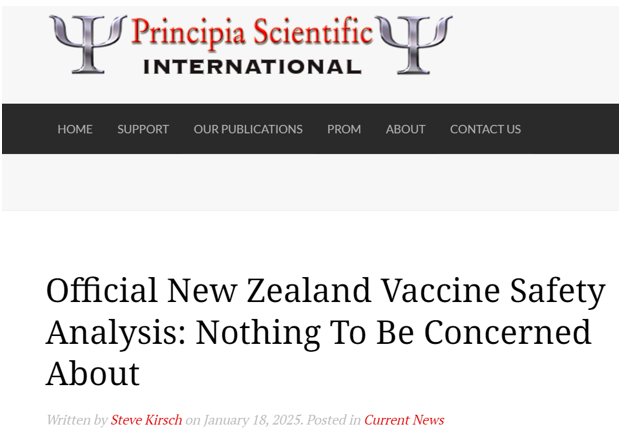Screen dimensions: 624x430
Task: Open author link Steve Kirsch
Action: [146, 420]
